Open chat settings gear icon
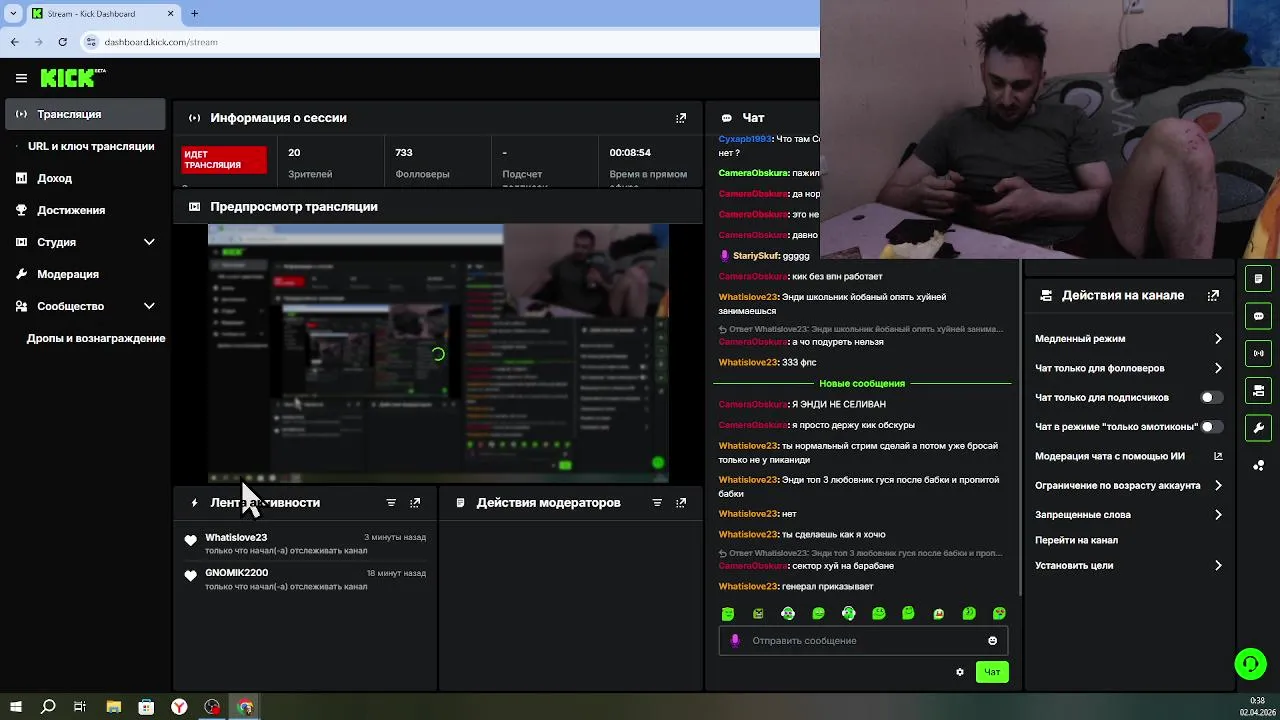The width and height of the screenshot is (1280, 720). coord(960,672)
